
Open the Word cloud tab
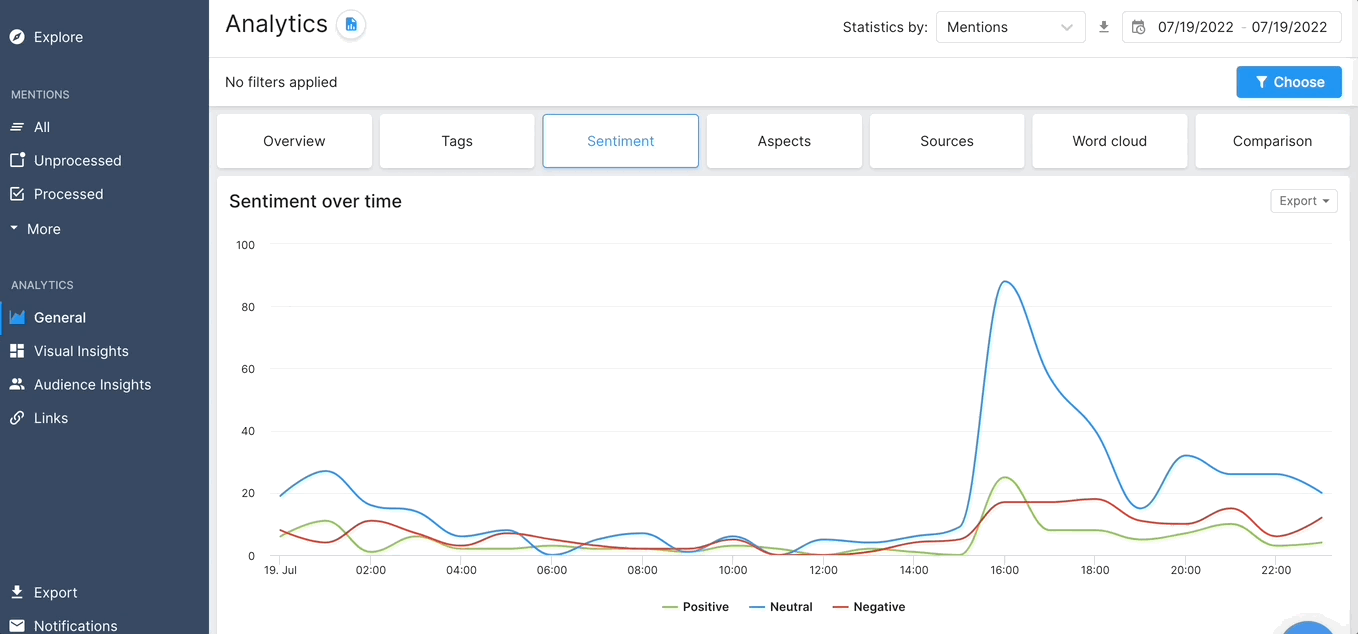(x=1110, y=141)
